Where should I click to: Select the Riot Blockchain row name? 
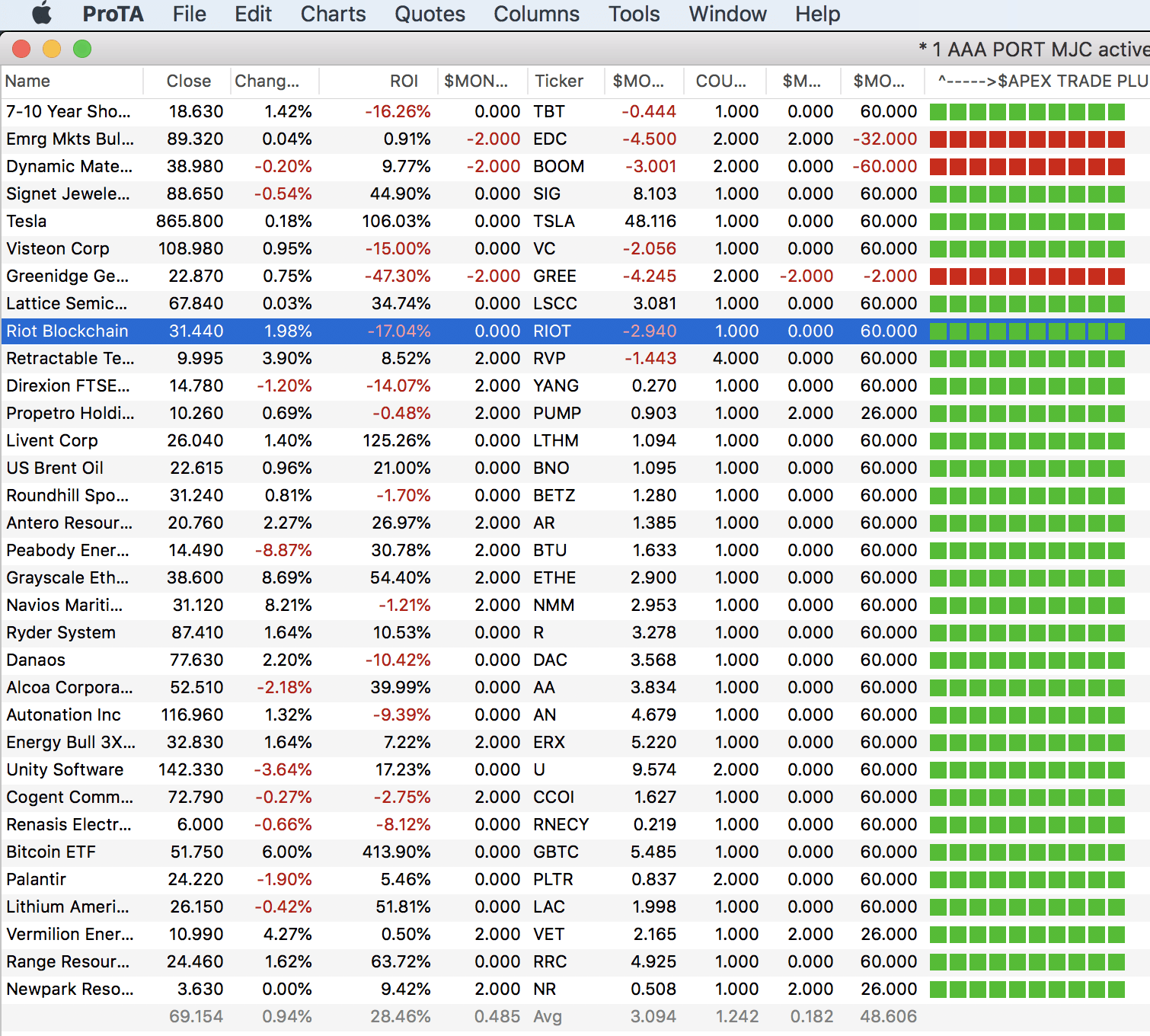pyautogui.click(x=67, y=331)
